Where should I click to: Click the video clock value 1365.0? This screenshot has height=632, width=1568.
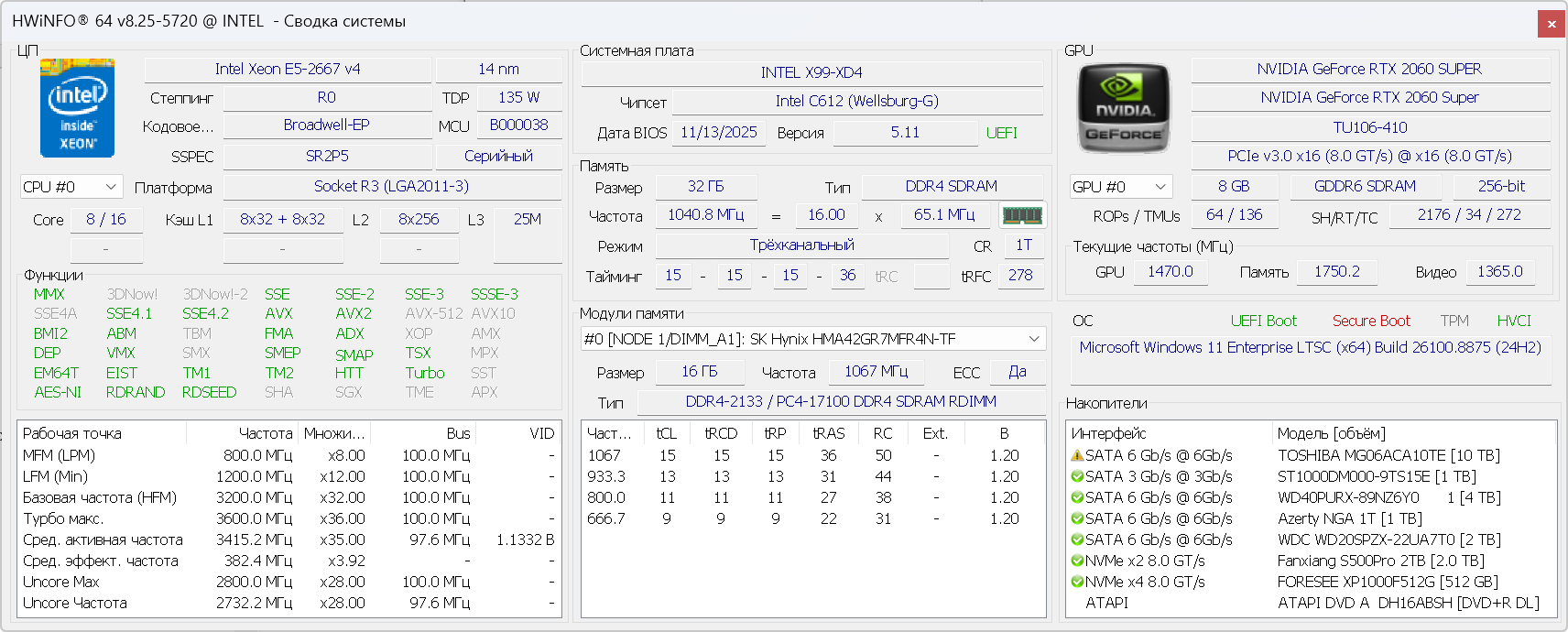(1500, 271)
